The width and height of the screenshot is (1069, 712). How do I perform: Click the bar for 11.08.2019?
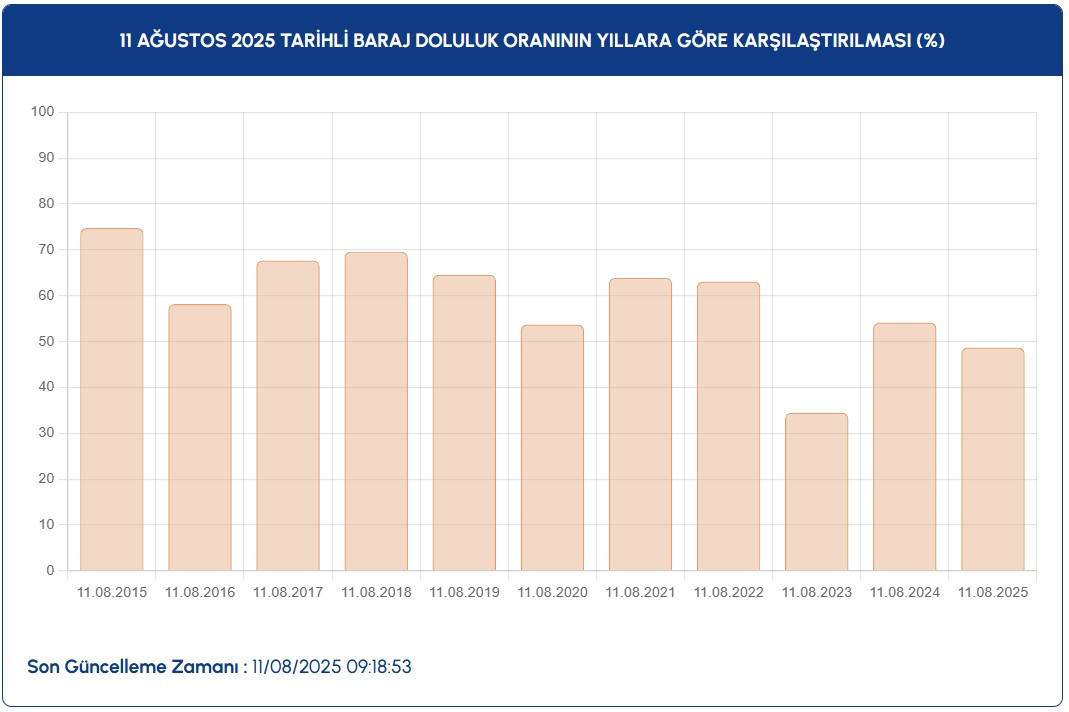[464, 423]
